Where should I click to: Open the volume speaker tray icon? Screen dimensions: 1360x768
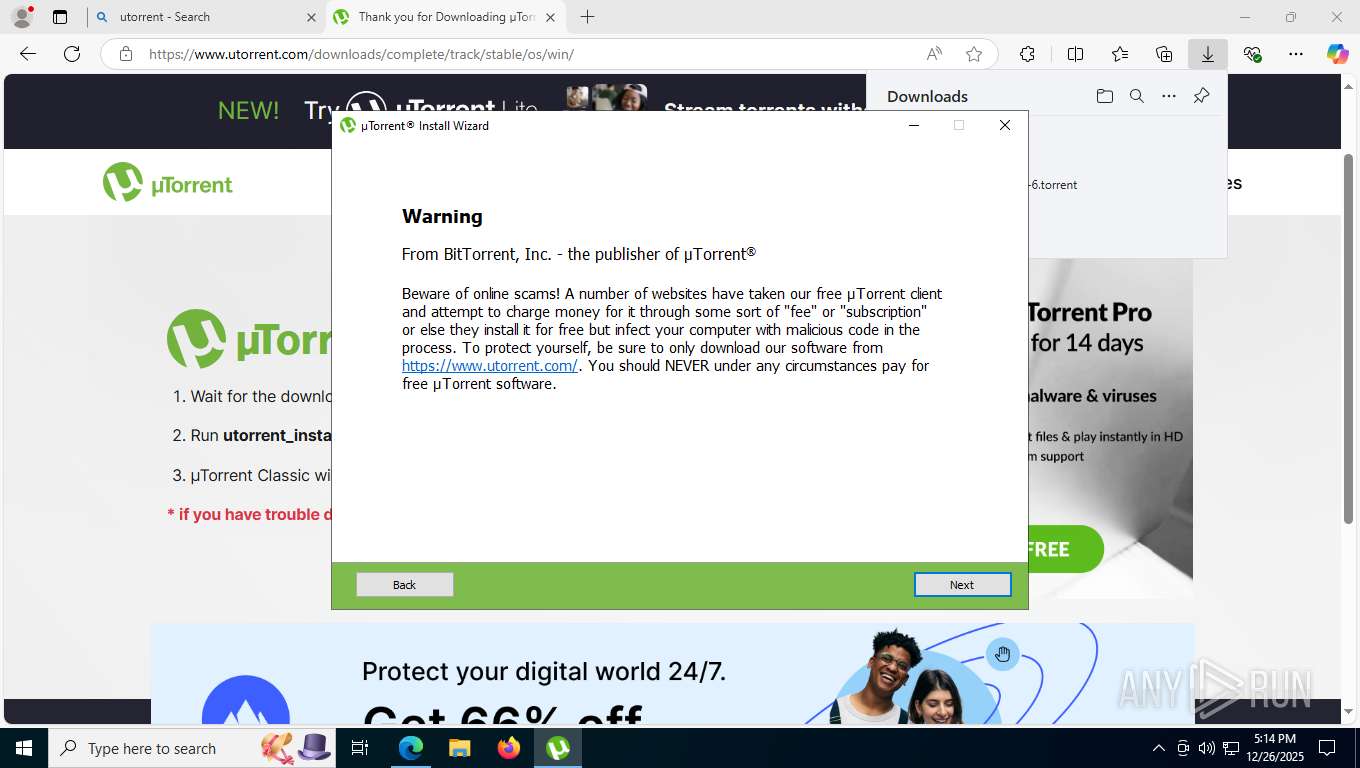pyautogui.click(x=1207, y=748)
